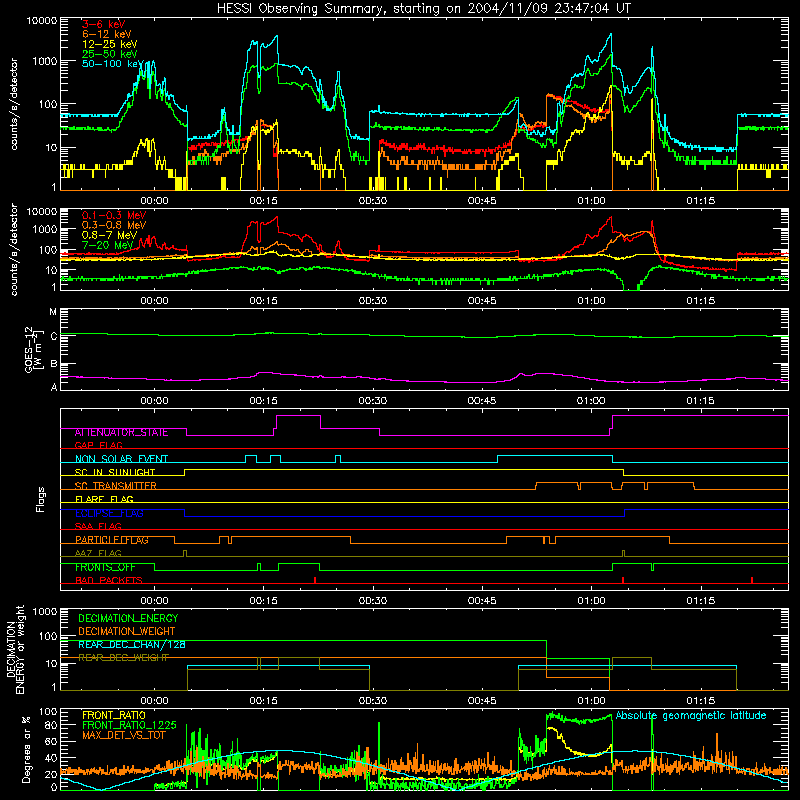The image size is (800, 800).
Task: Select the 12-25 keV legend label
Action: (109, 44)
